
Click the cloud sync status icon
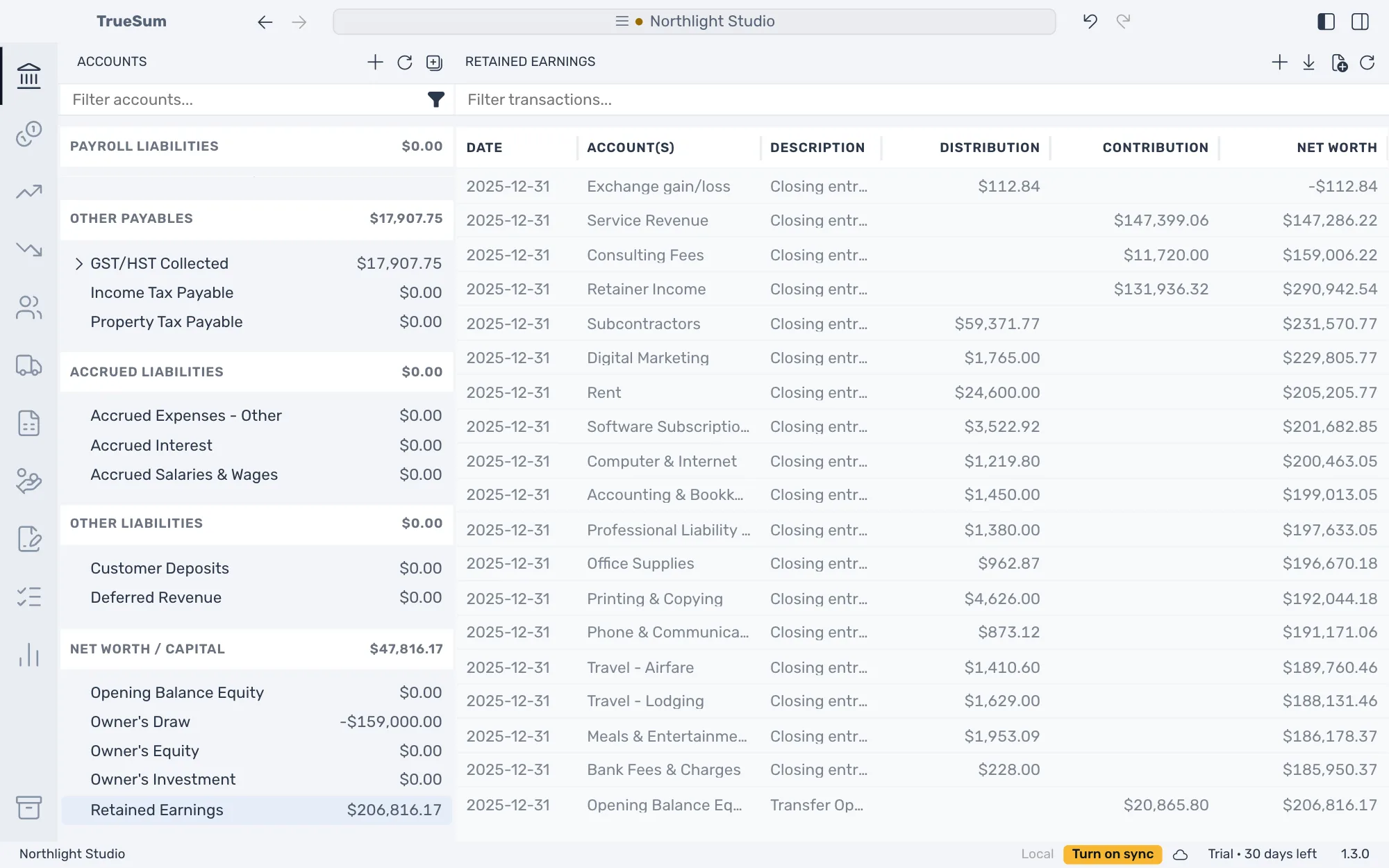[1180, 855]
